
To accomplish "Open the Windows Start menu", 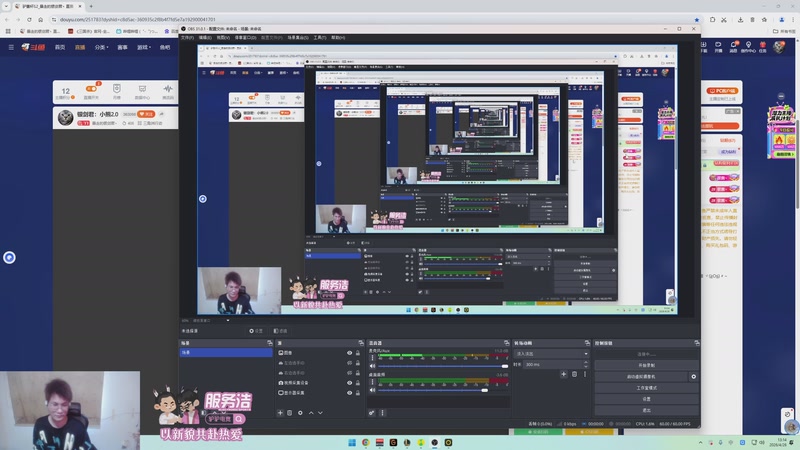I will 352,442.
